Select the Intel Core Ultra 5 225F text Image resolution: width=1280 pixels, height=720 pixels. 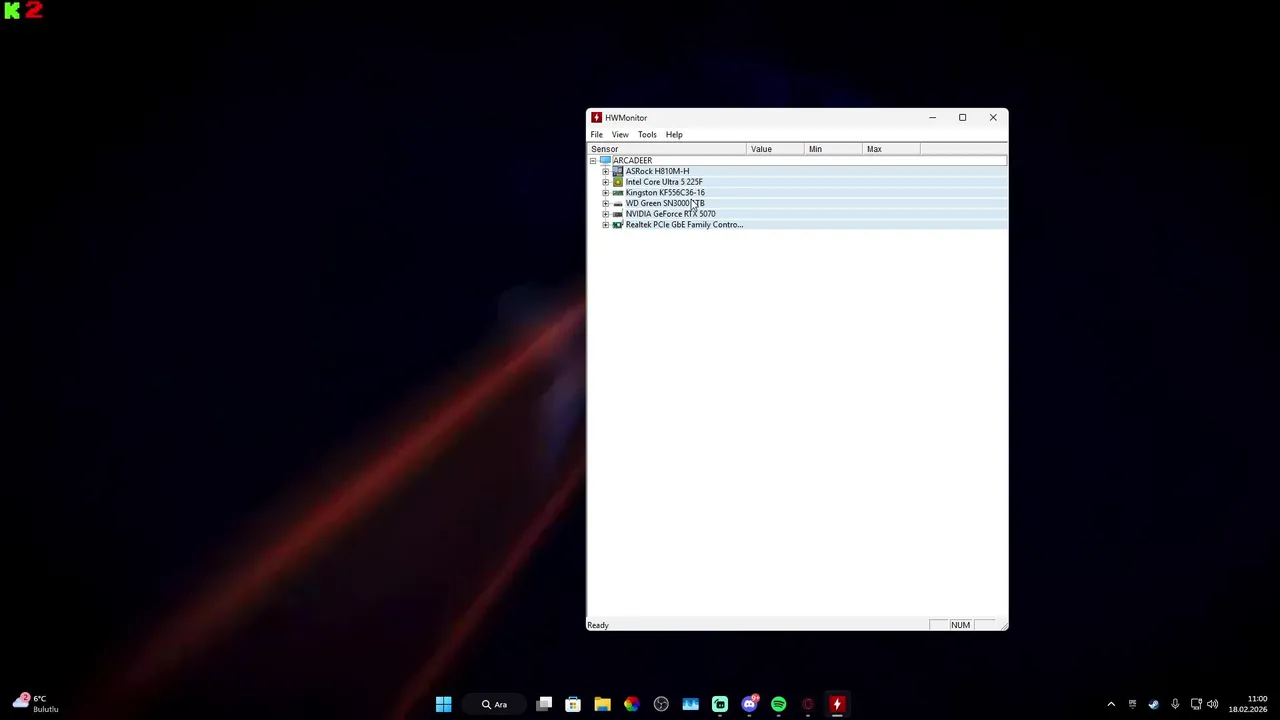pos(664,182)
